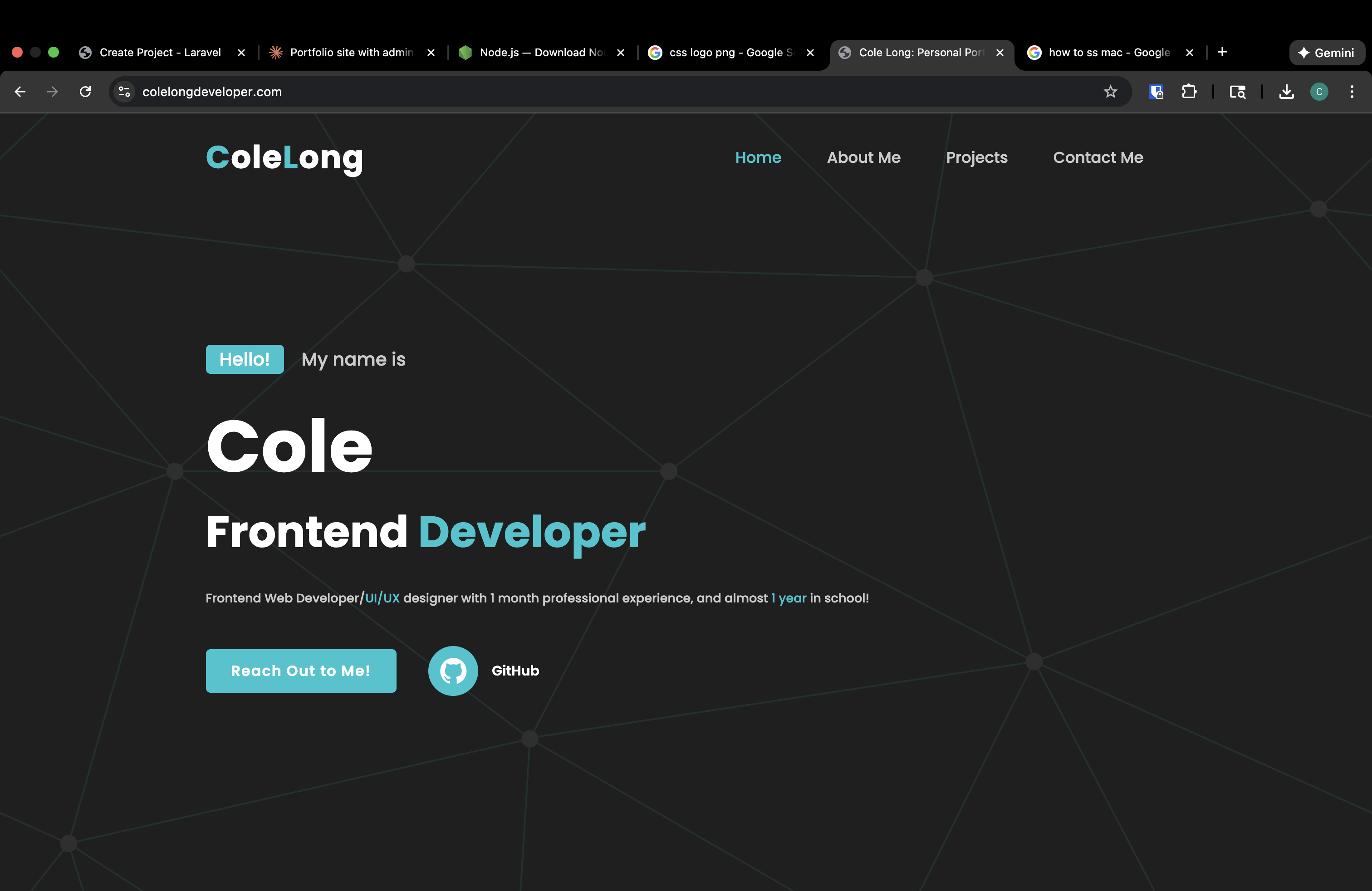Screen dimensions: 1372x891
Task: Bookmark this page with the star icon
Action: point(1110,92)
